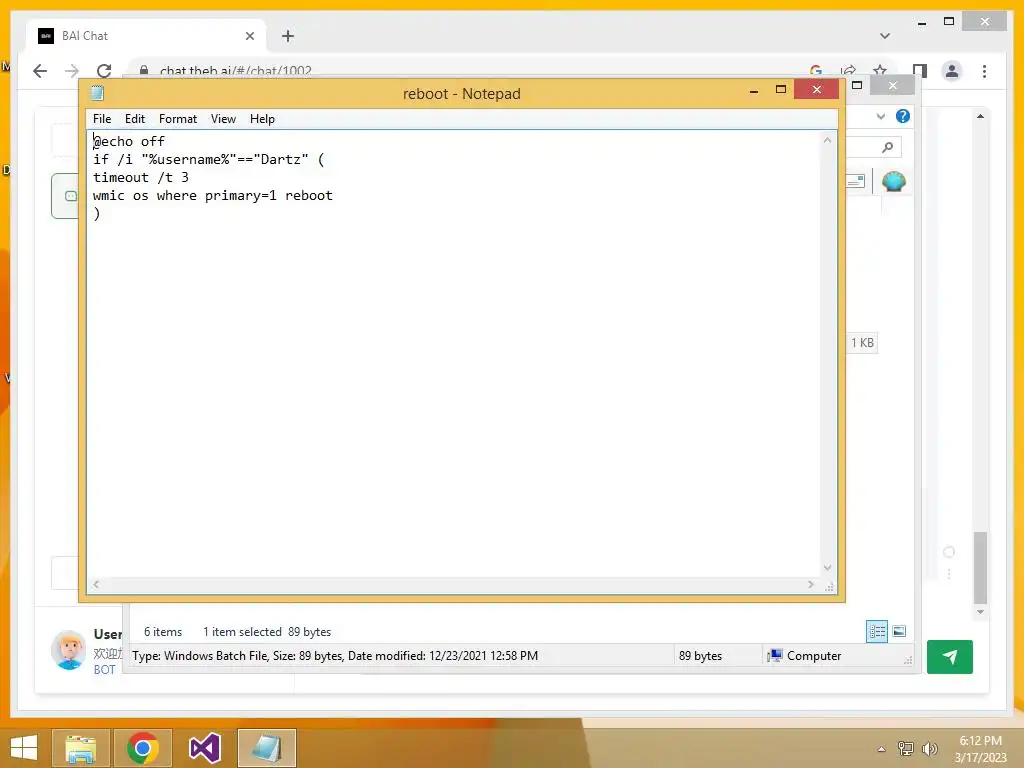Click the Notepad title bar icon
1024x768 pixels.
click(x=97, y=93)
